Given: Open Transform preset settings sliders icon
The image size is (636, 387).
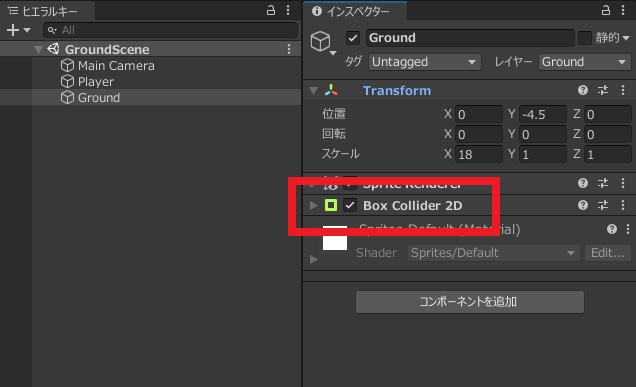Looking at the screenshot, I should pyautogui.click(x=603, y=90).
